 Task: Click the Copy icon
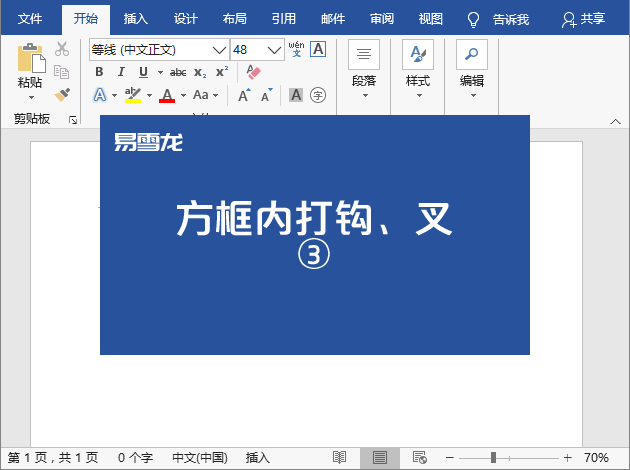click(x=61, y=72)
